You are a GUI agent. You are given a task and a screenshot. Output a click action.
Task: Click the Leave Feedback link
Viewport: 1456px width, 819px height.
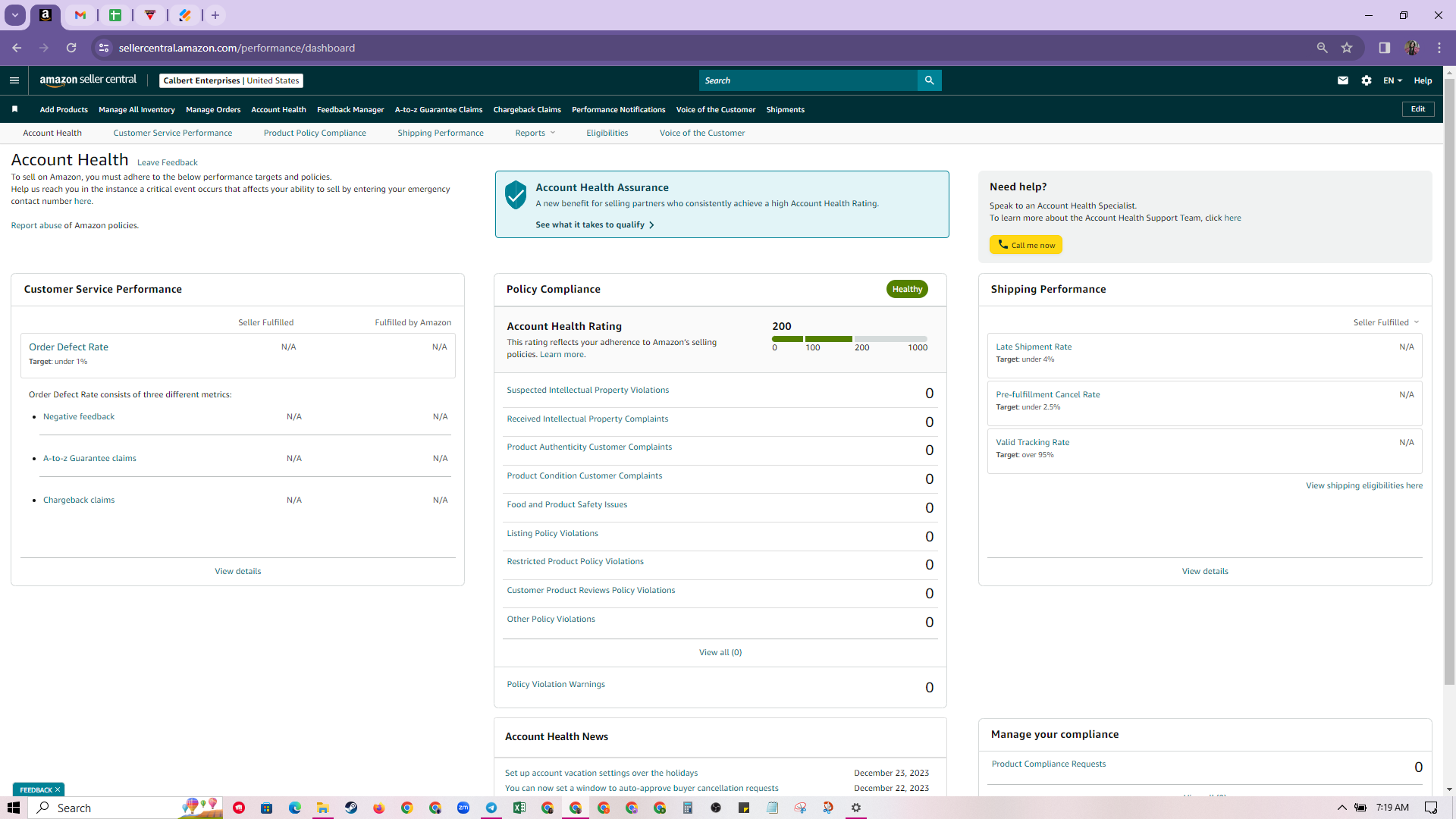pyautogui.click(x=168, y=163)
